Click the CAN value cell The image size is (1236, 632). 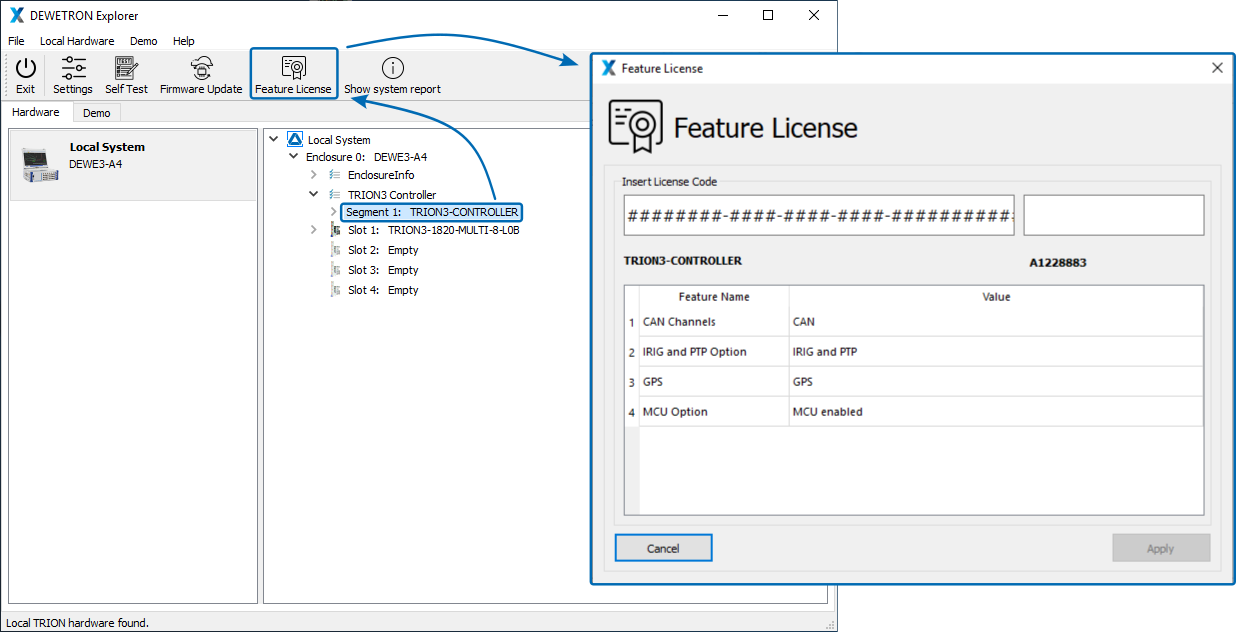tap(996, 322)
